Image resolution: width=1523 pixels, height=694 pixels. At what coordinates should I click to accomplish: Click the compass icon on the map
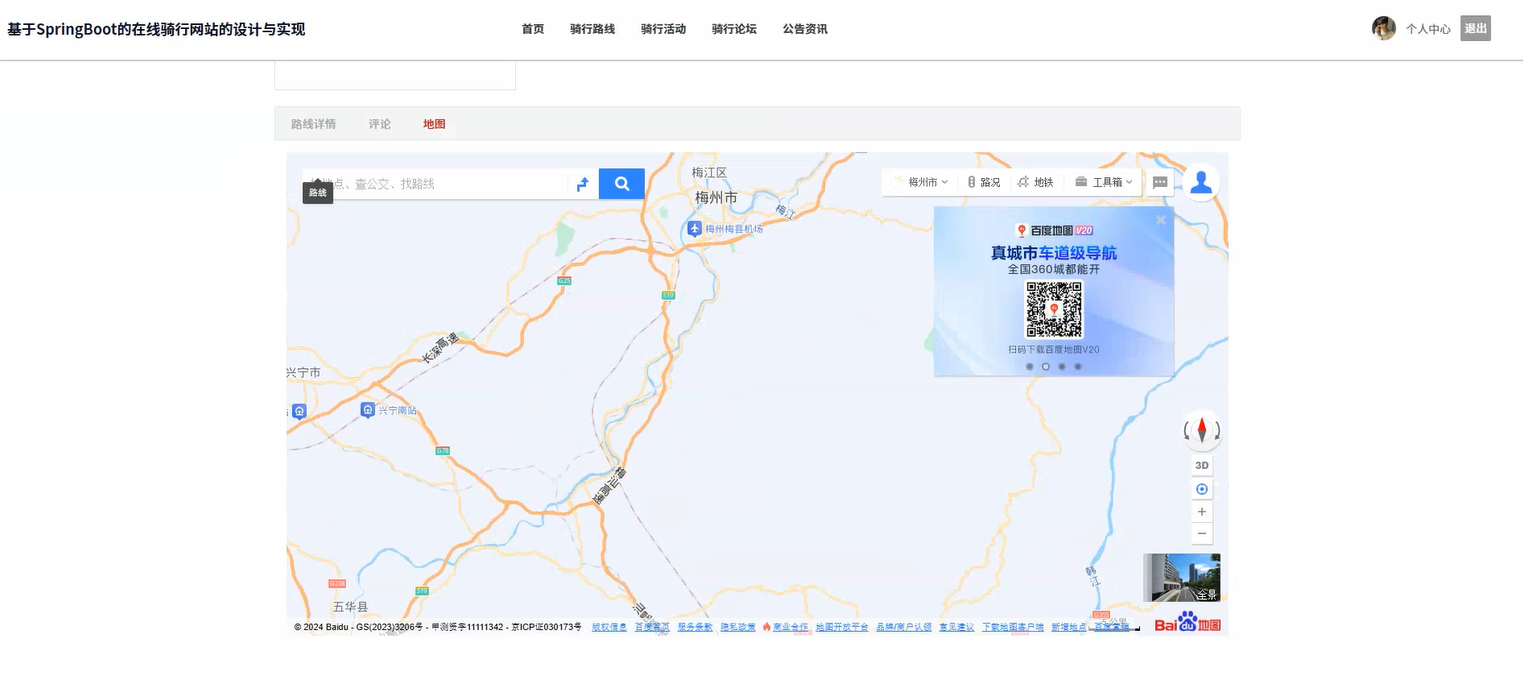point(1201,429)
